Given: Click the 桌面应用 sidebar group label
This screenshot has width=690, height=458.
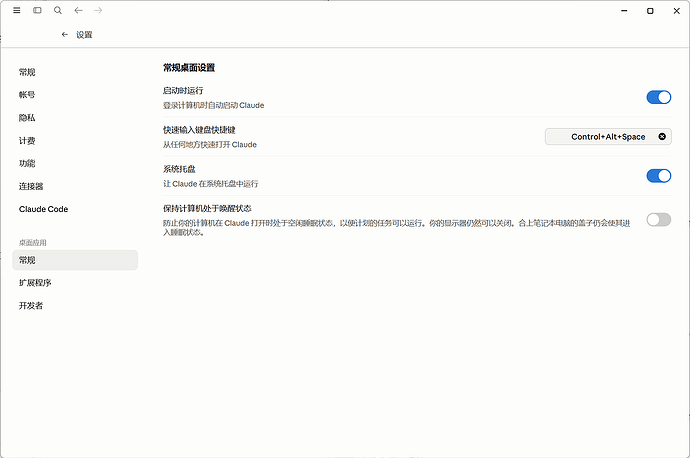Looking at the screenshot, I should (33, 242).
